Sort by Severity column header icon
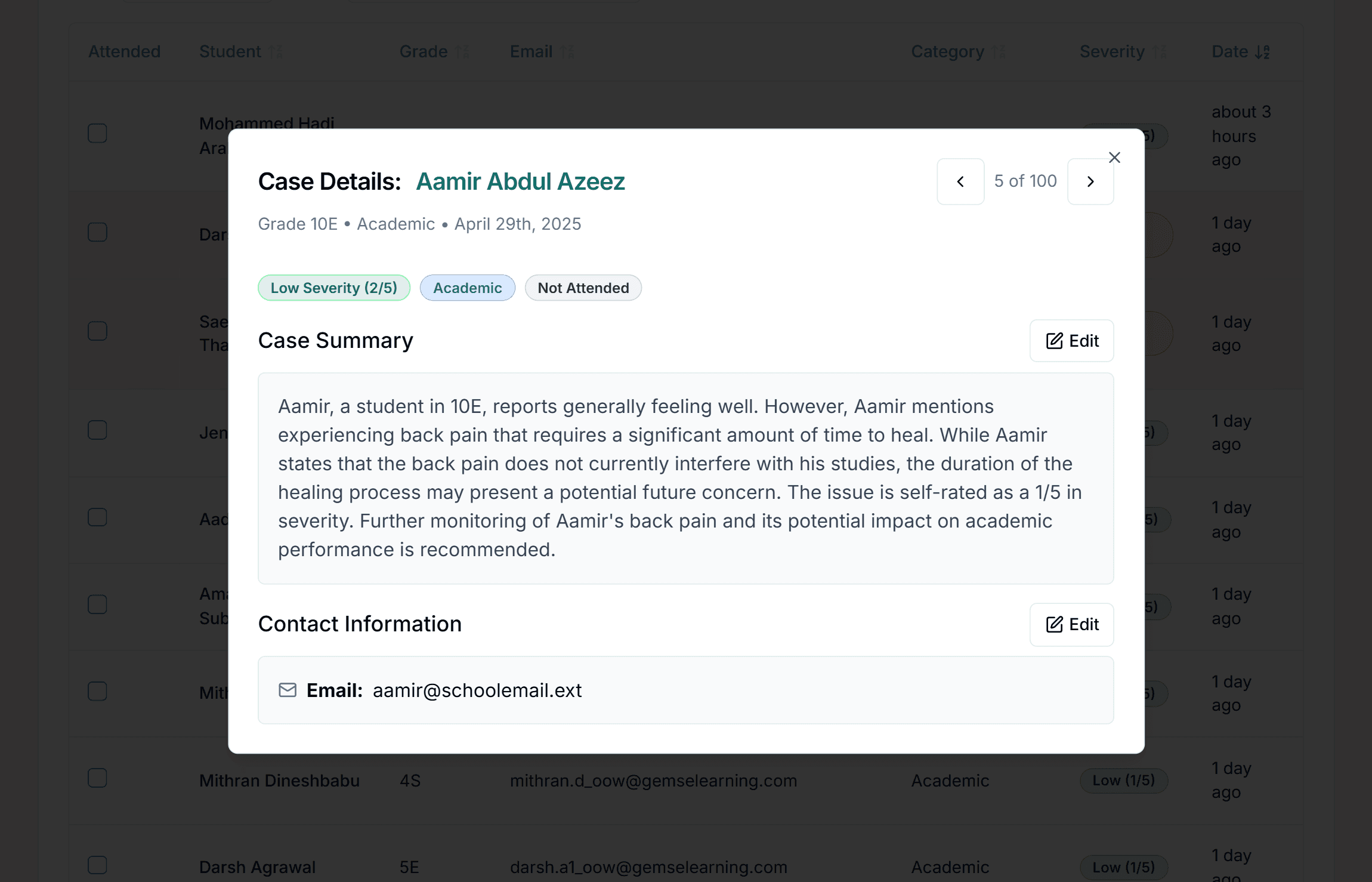This screenshot has width=1372, height=882. tap(1159, 52)
